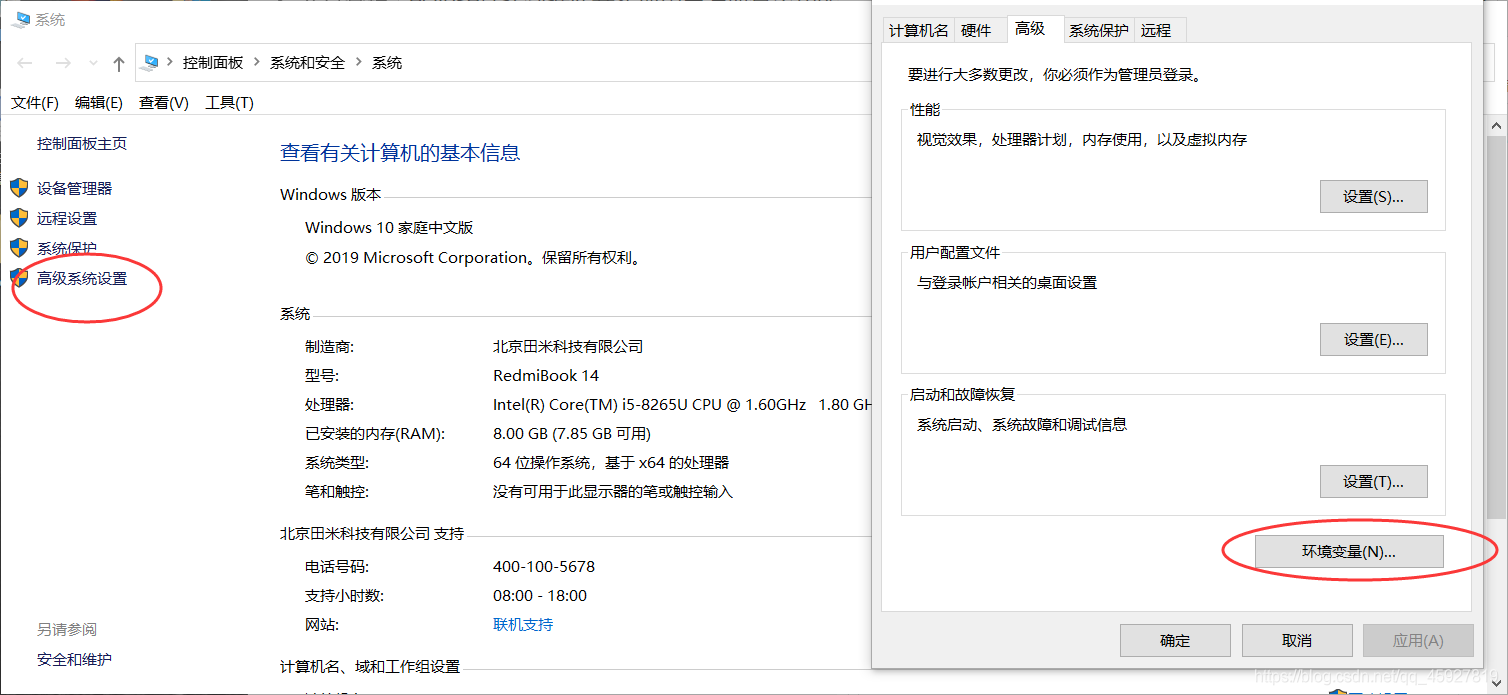Switch to the 硬件 tab
1508x695 pixels.
point(979,30)
